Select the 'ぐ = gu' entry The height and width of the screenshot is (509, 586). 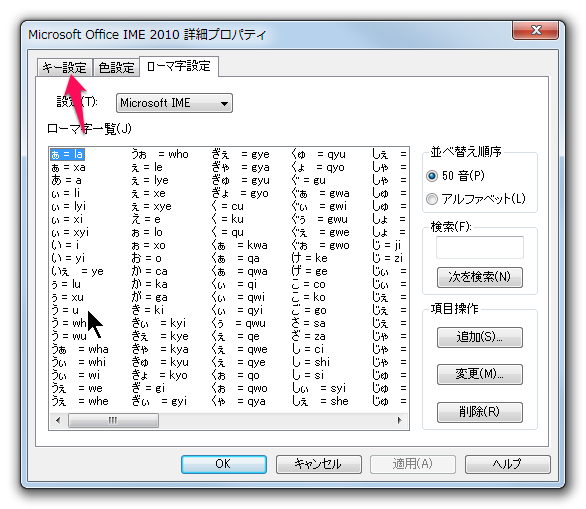coord(308,181)
